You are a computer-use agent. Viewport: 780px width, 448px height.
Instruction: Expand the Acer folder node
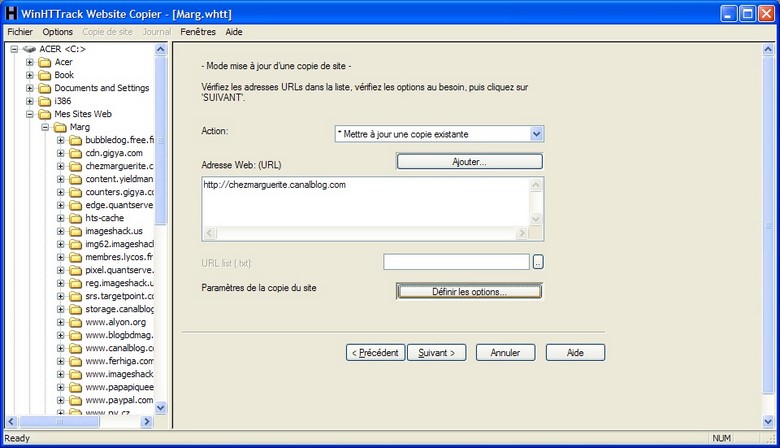(30, 62)
